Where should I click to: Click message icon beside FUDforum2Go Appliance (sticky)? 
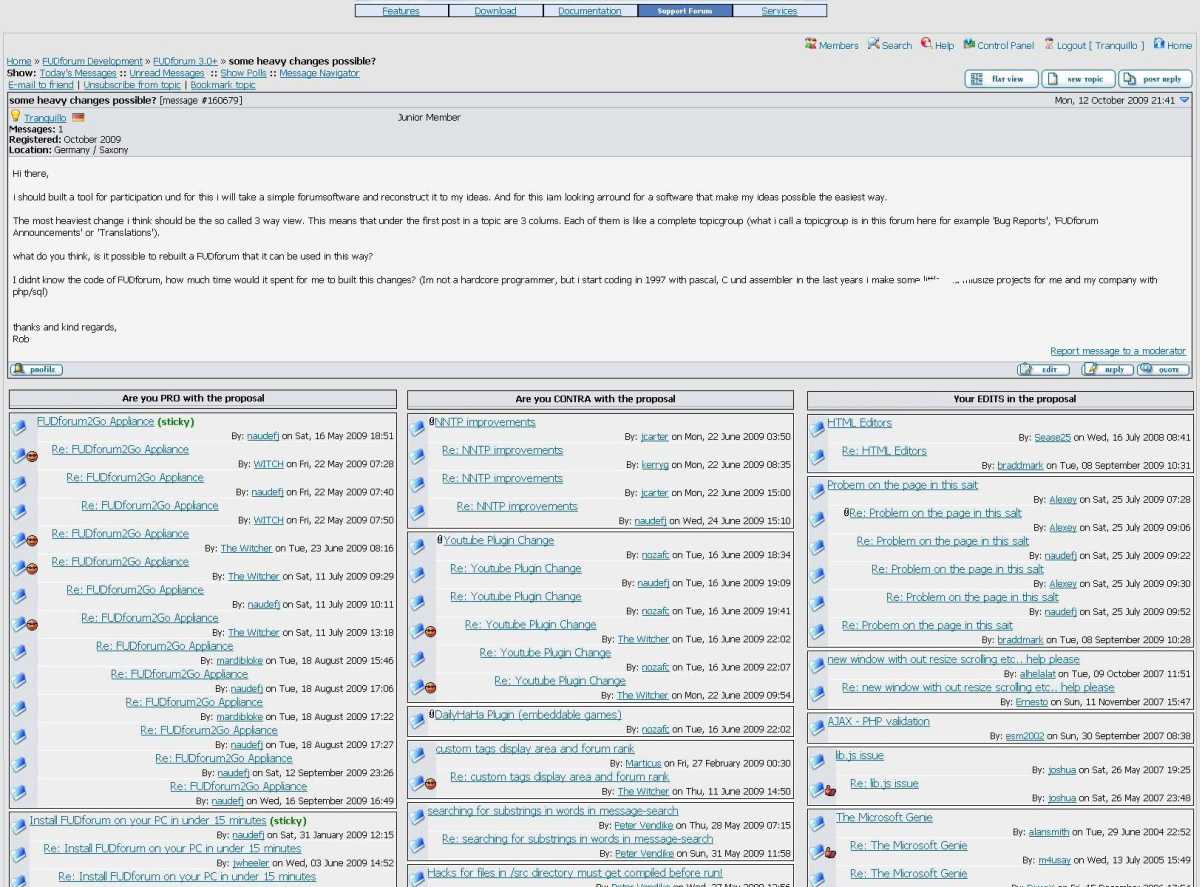[x=19, y=428]
